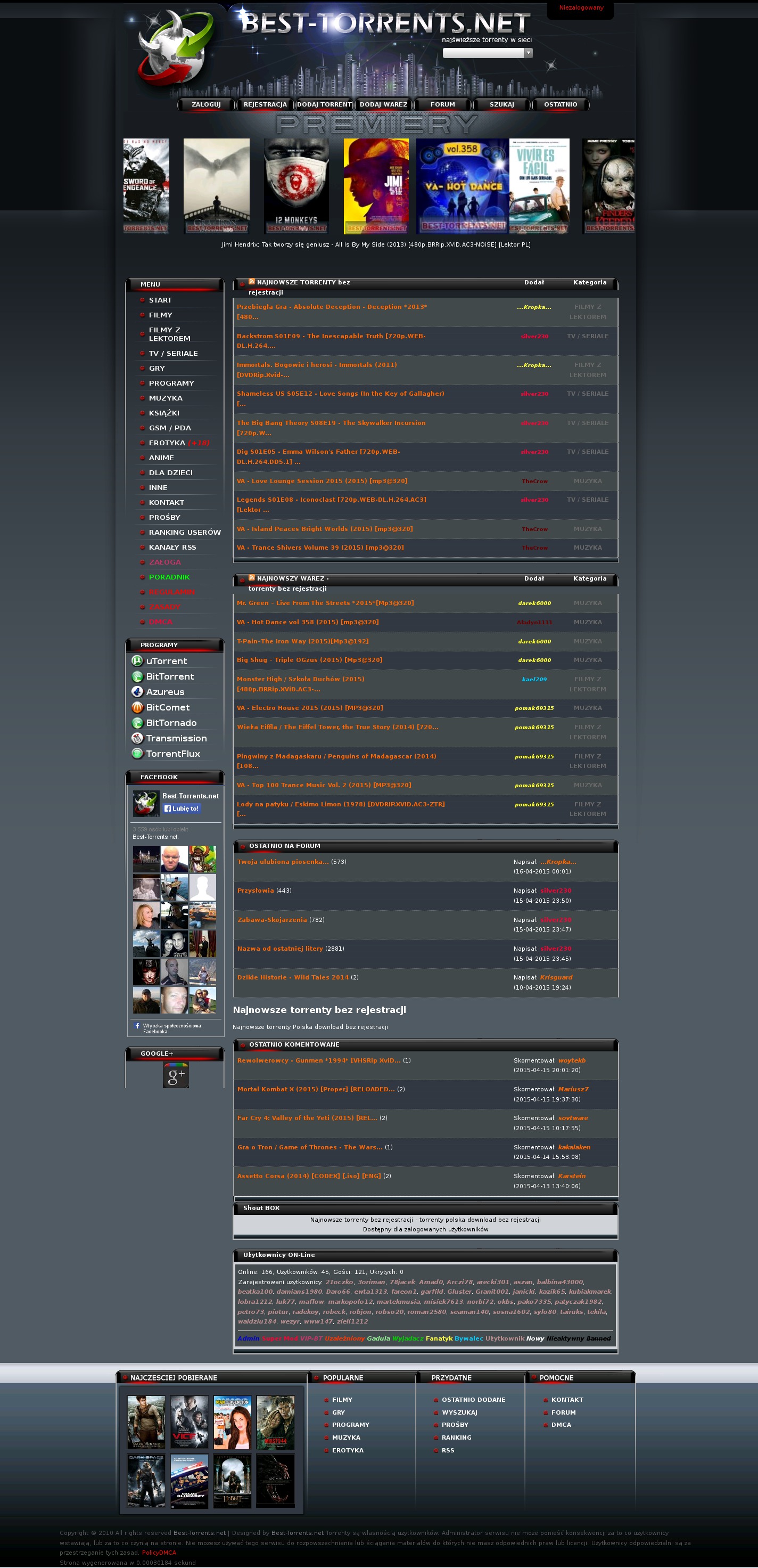Click the Transmission program icon
758x1568 pixels.
click(137, 738)
